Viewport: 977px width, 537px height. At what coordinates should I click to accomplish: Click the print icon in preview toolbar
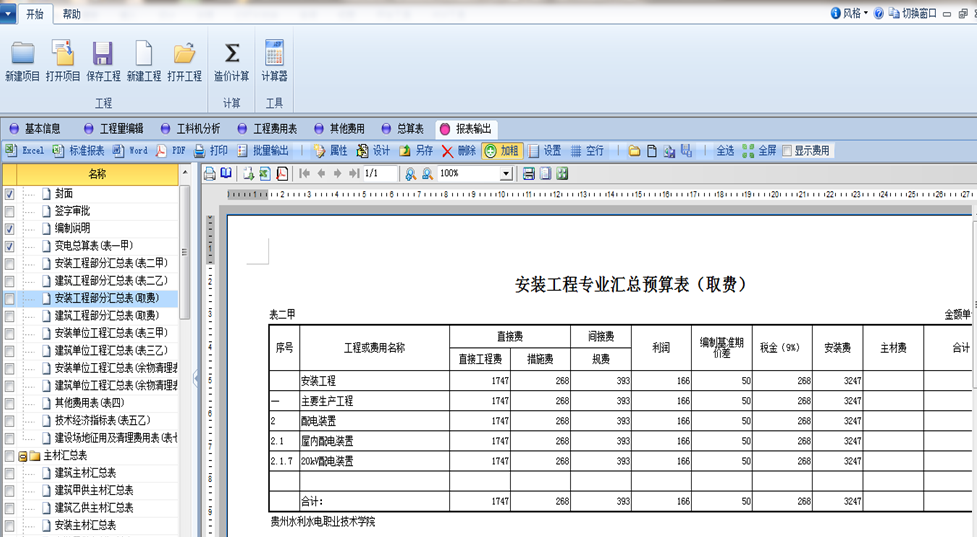pos(210,174)
